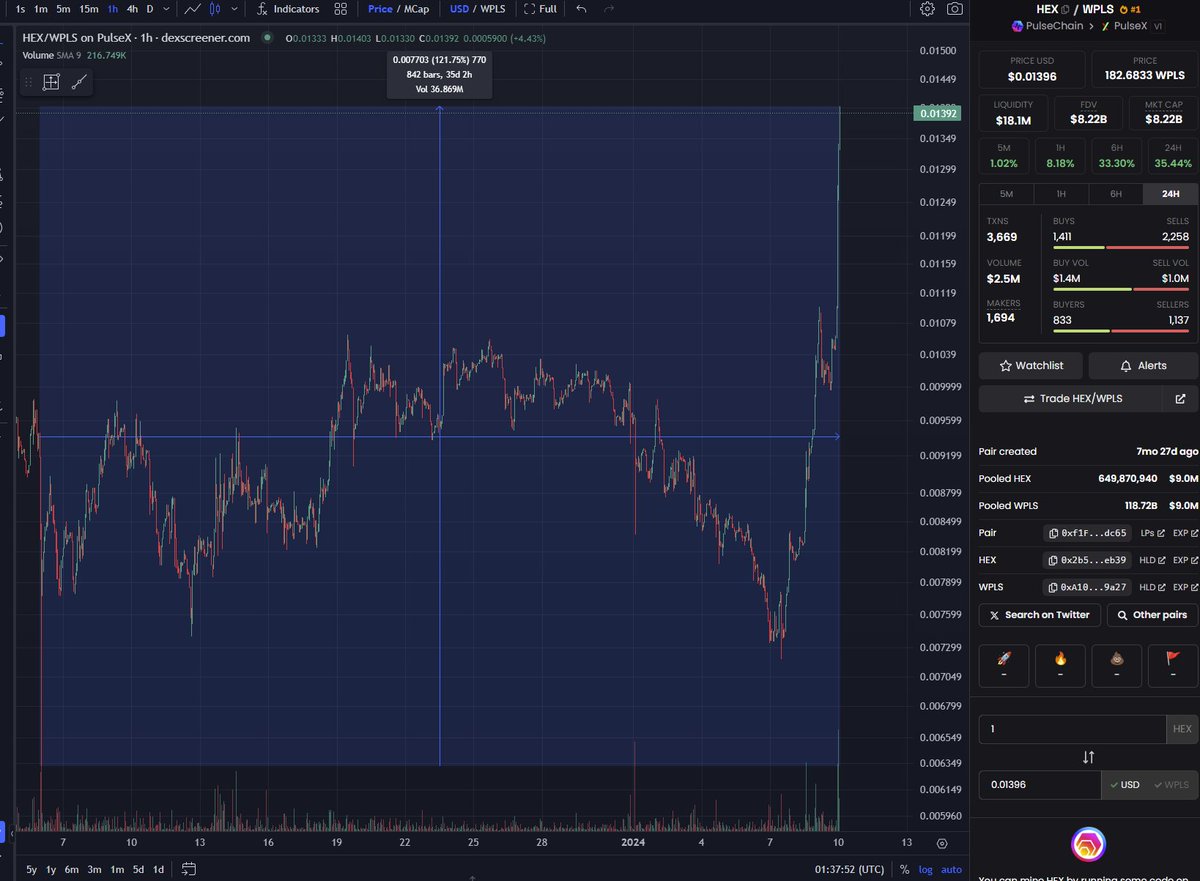Select the 1m timeframe in top toolbar
Image resolution: width=1200 pixels, height=881 pixels.
click(41, 9)
